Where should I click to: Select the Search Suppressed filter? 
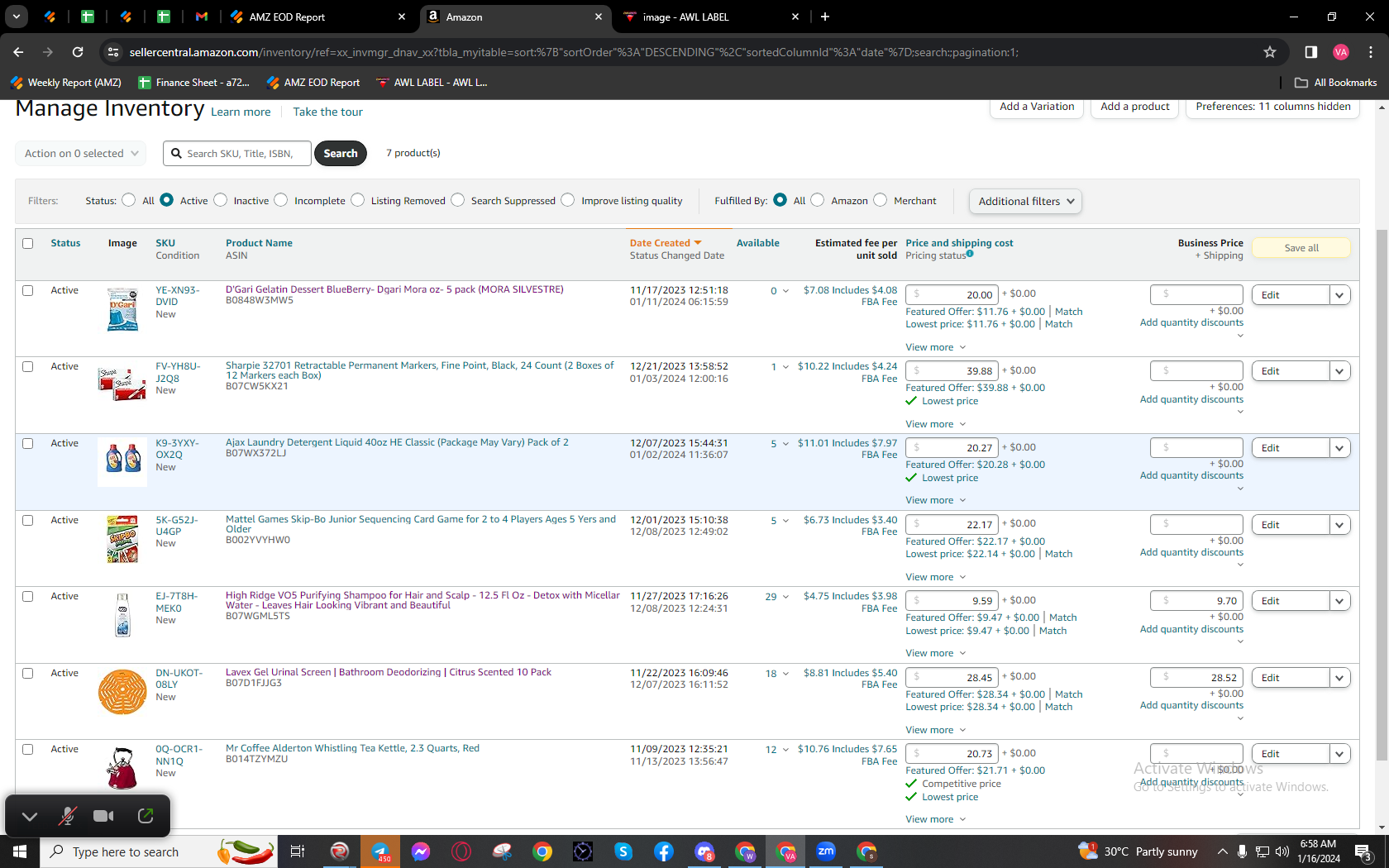pyautogui.click(x=457, y=200)
